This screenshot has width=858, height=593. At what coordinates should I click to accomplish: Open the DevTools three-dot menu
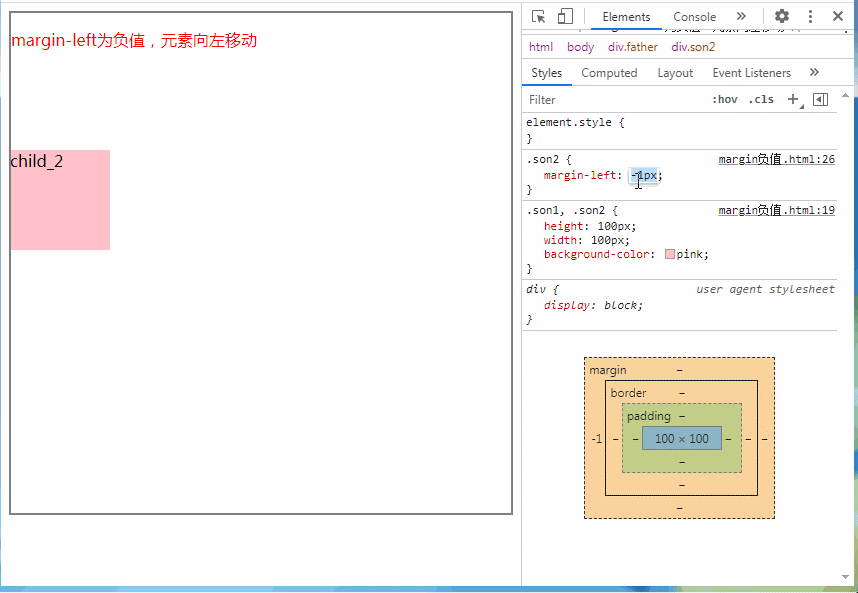810,16
